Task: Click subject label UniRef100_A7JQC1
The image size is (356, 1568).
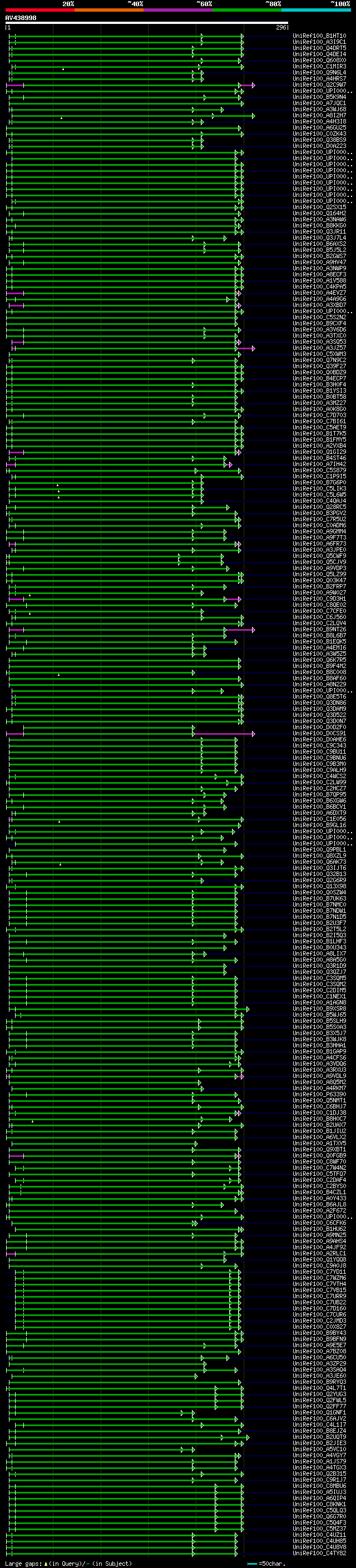Action: (x=319, y=103)
